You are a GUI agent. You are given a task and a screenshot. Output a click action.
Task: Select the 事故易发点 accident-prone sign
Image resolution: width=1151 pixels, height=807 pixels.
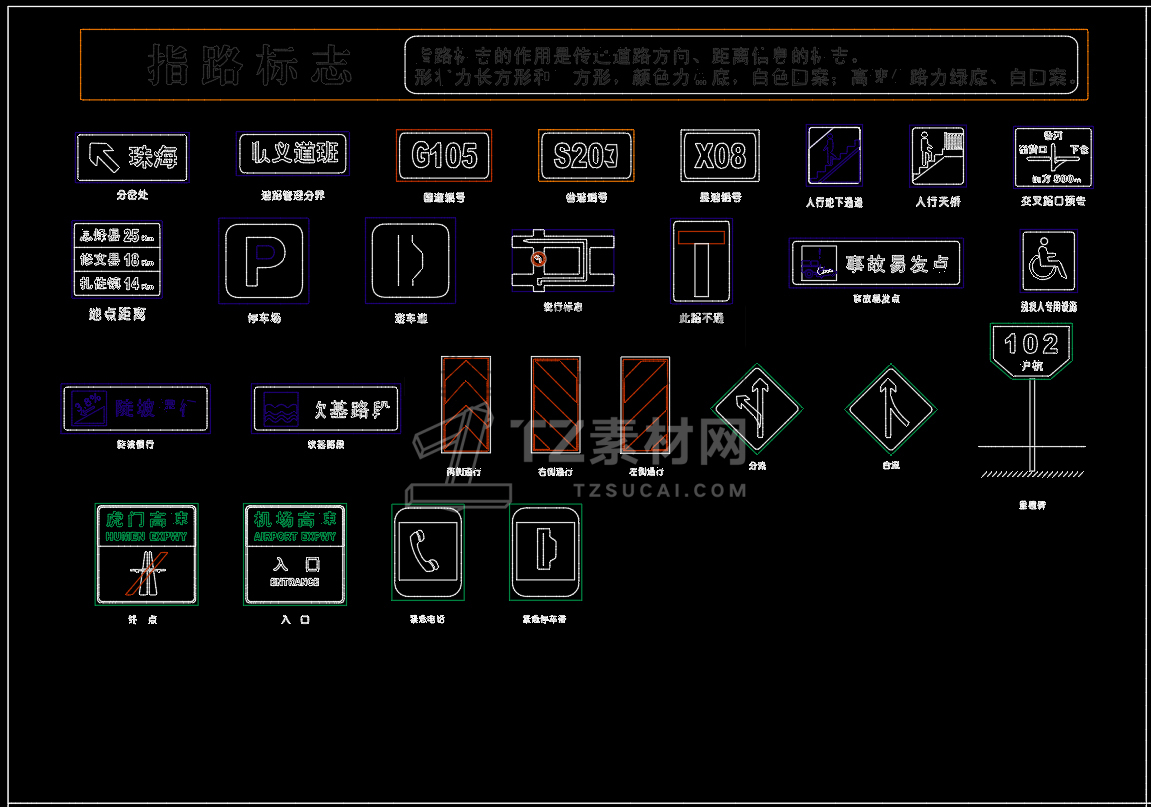(x=876, y=263)
